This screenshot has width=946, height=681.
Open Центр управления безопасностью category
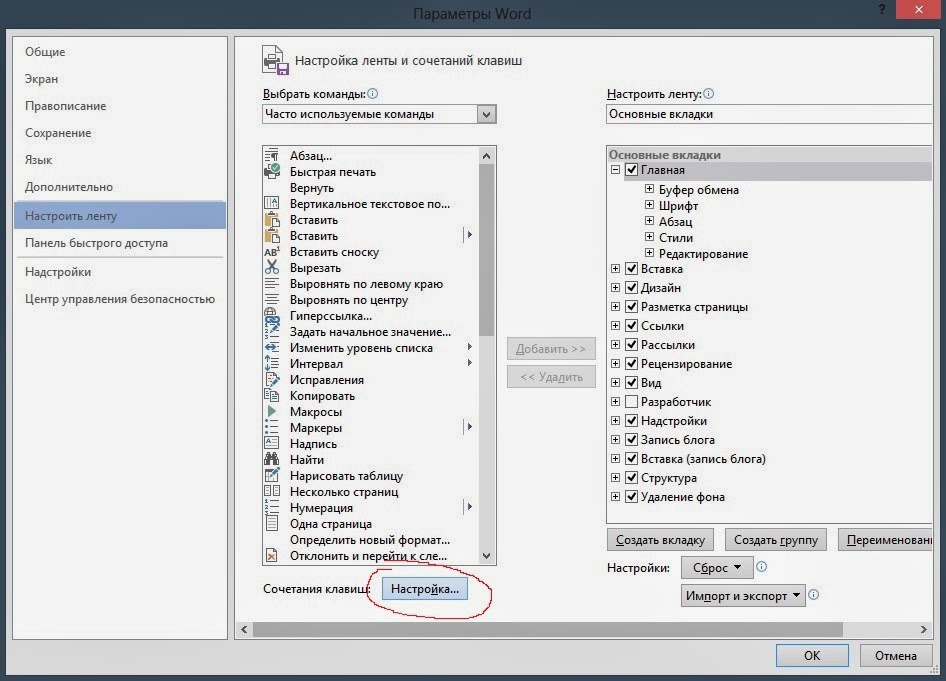tap(120, 299)
